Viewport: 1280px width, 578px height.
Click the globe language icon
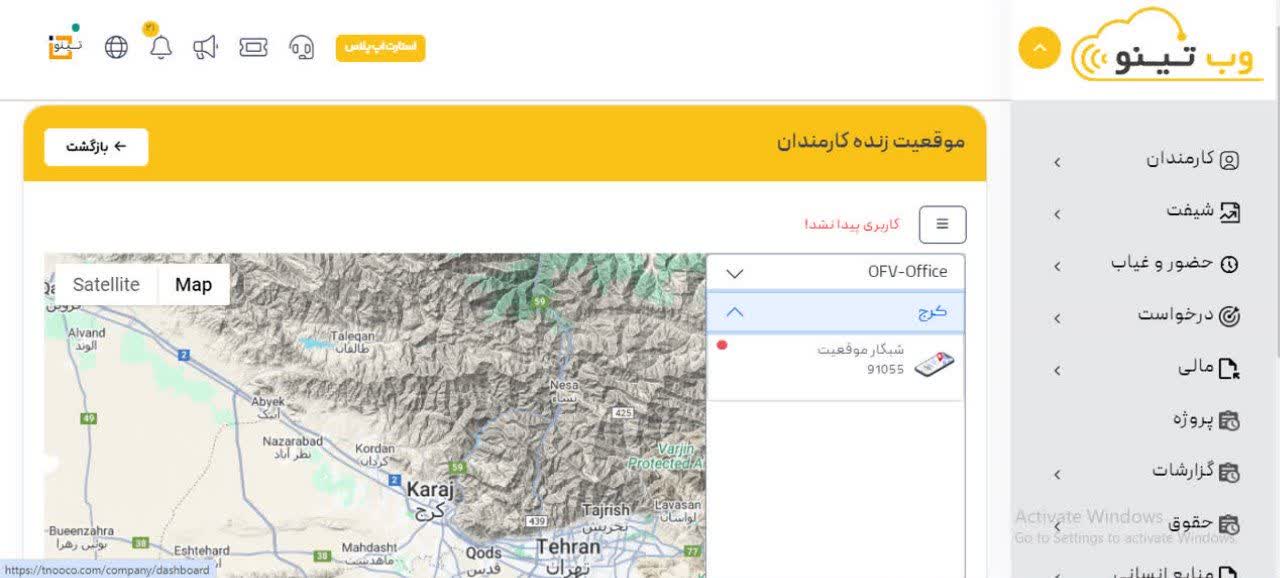coord(117,47)
